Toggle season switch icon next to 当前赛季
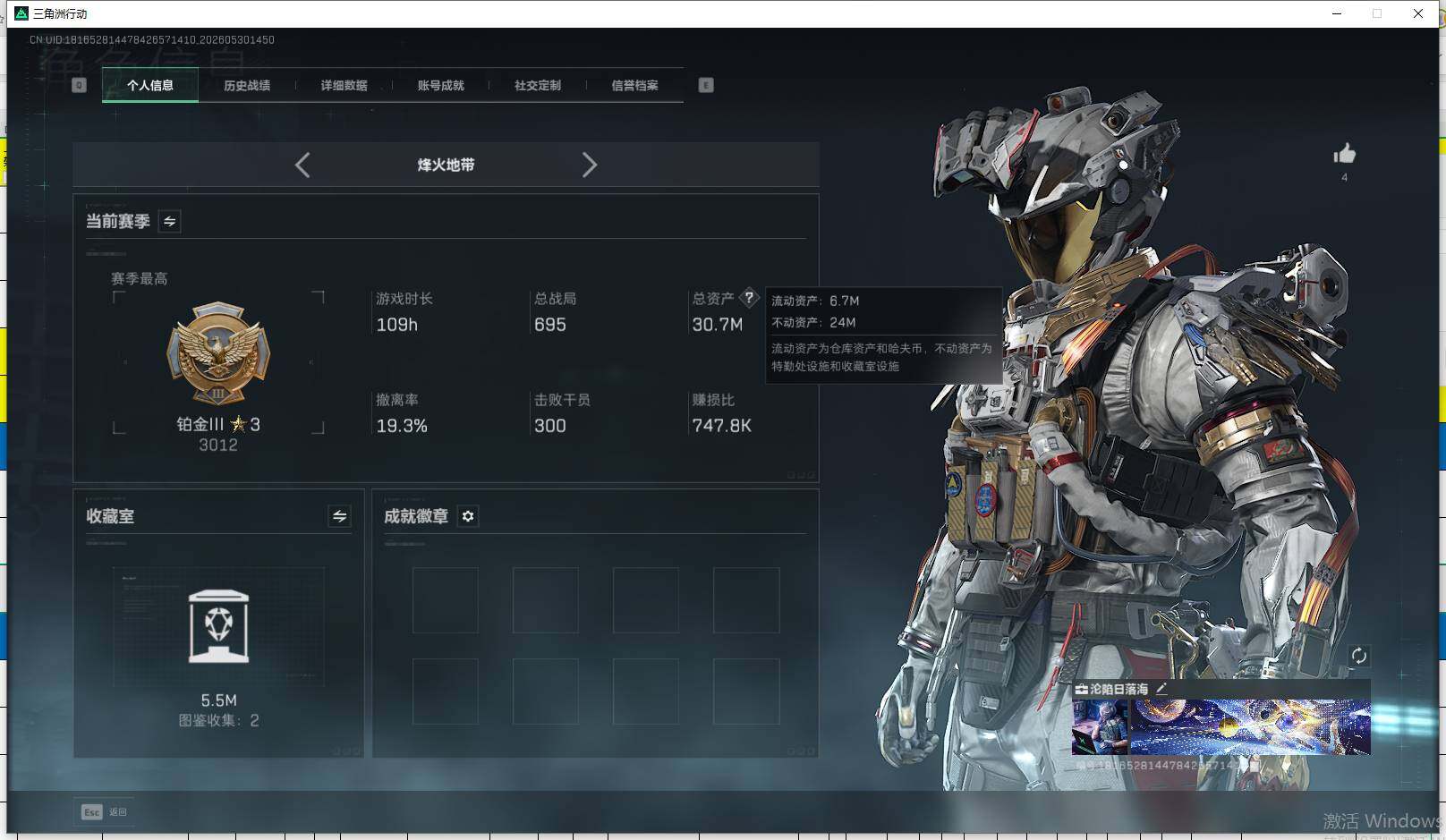Screen dimensions: 1446x840 pyautogui.click(x=169, y=221)
